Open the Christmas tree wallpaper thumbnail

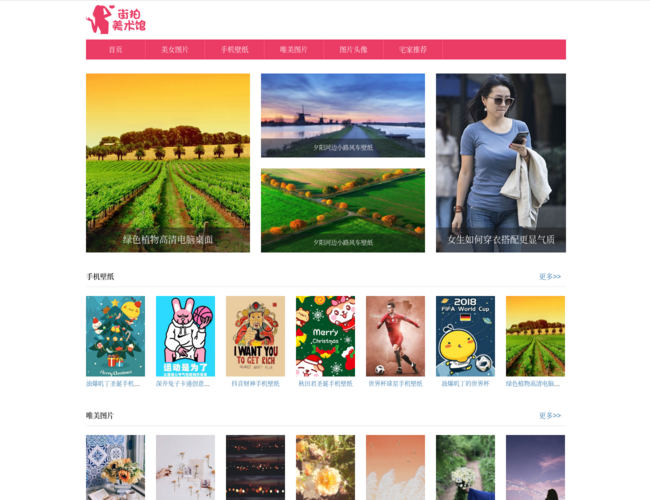[x=115, y=336]
